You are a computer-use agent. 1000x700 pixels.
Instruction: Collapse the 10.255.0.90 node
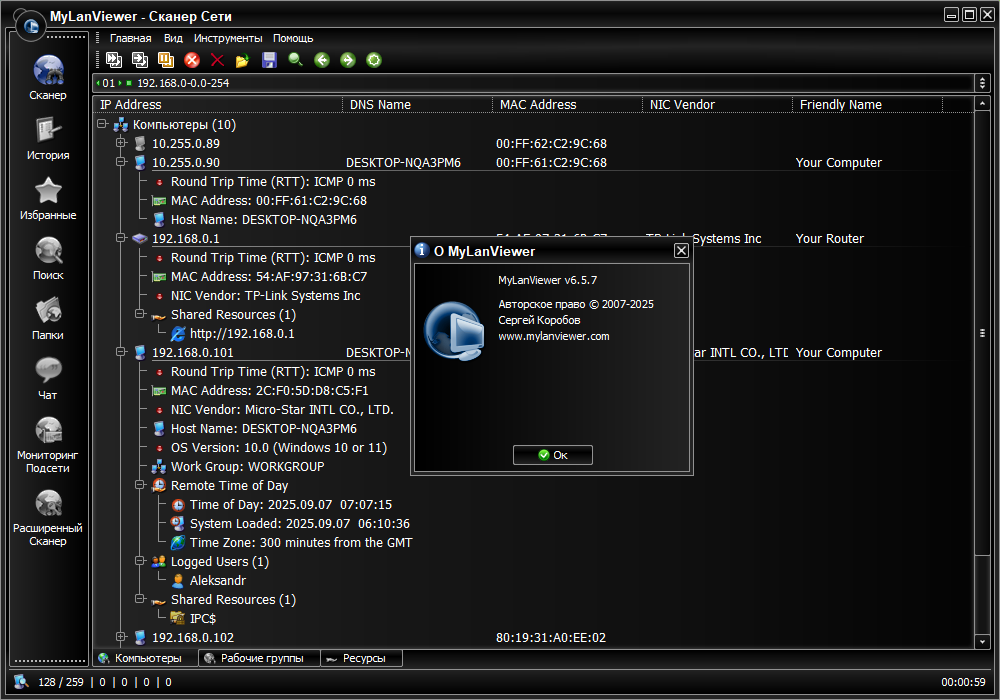pos(121,162)
